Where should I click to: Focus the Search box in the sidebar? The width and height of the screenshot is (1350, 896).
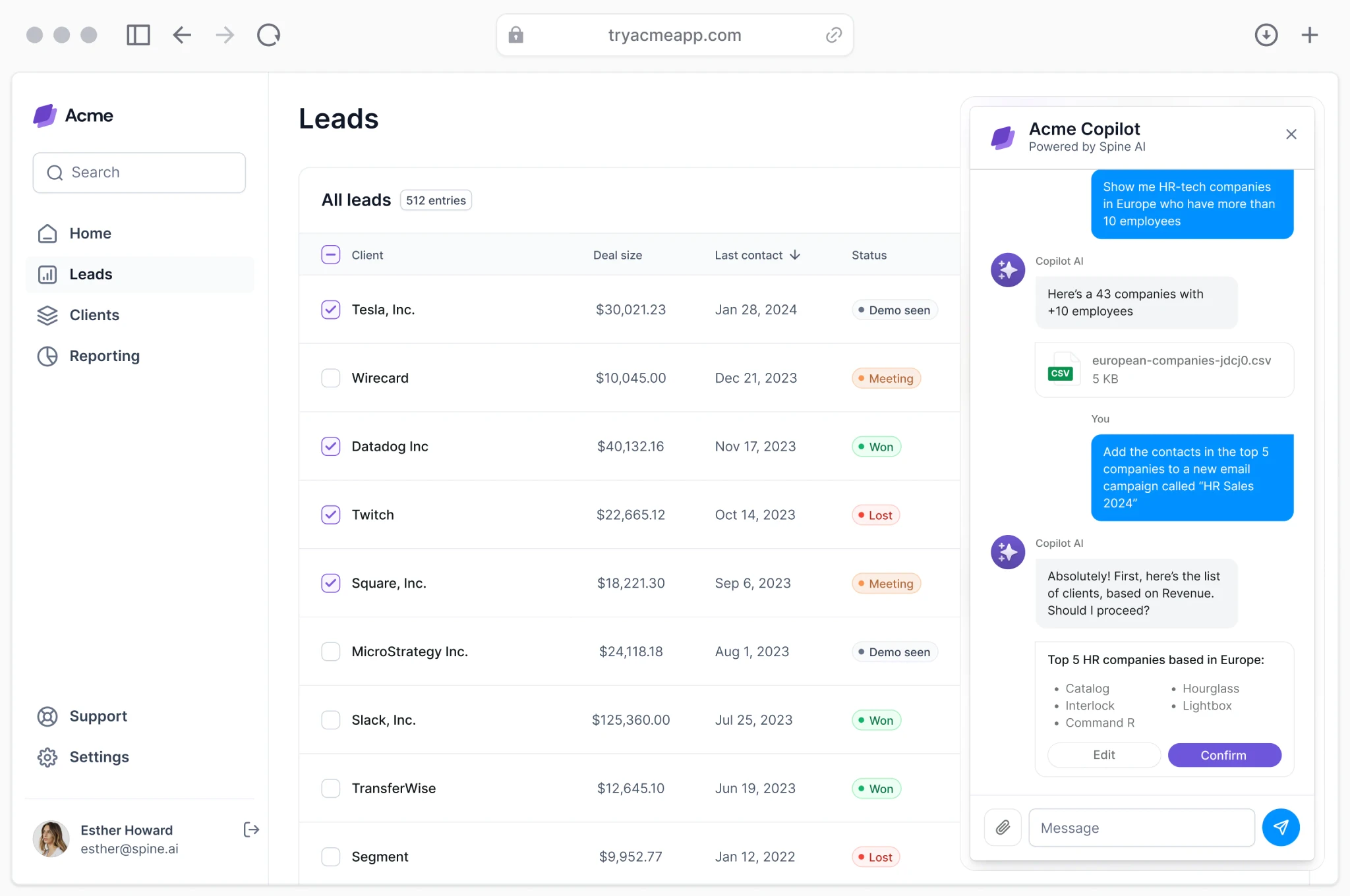click(x=139, y=172)
